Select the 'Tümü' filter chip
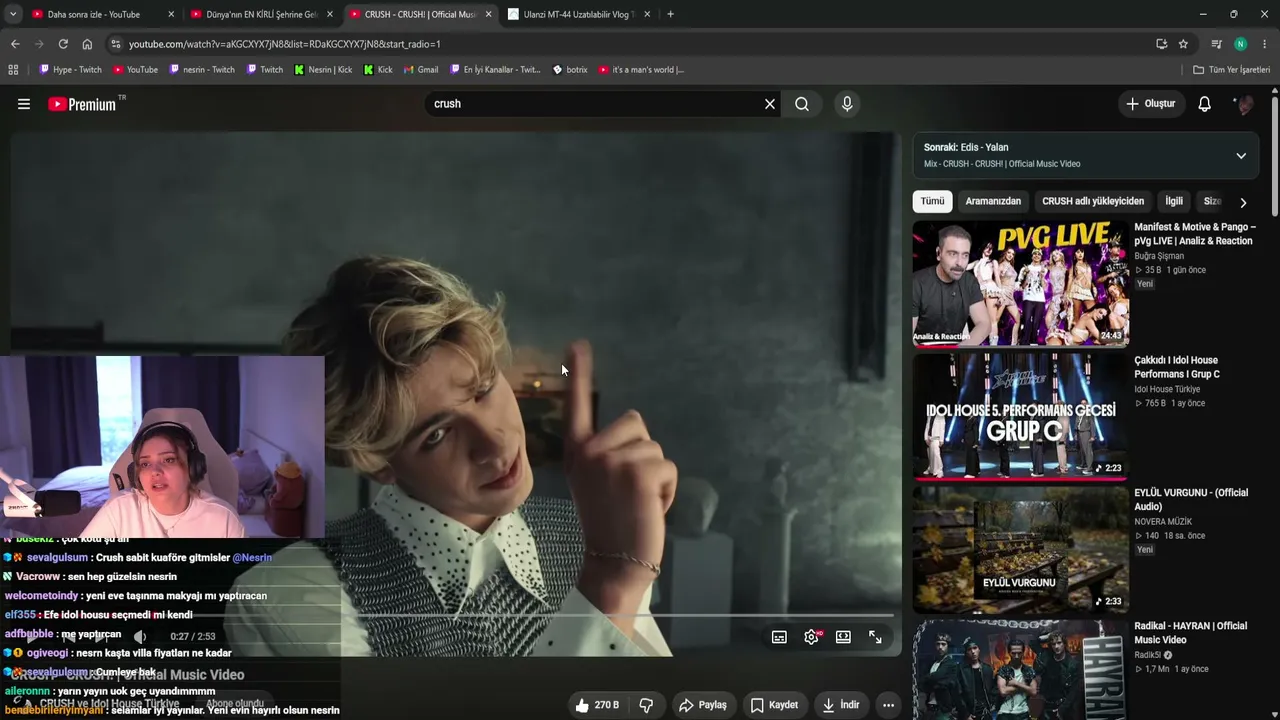Image resolution: width=1280 pixels, height=720 pixels. [x=932, y=201]
